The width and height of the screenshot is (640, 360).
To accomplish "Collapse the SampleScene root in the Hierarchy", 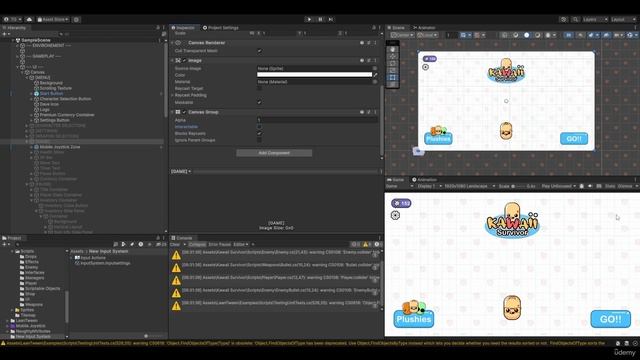I will point(13,40).
